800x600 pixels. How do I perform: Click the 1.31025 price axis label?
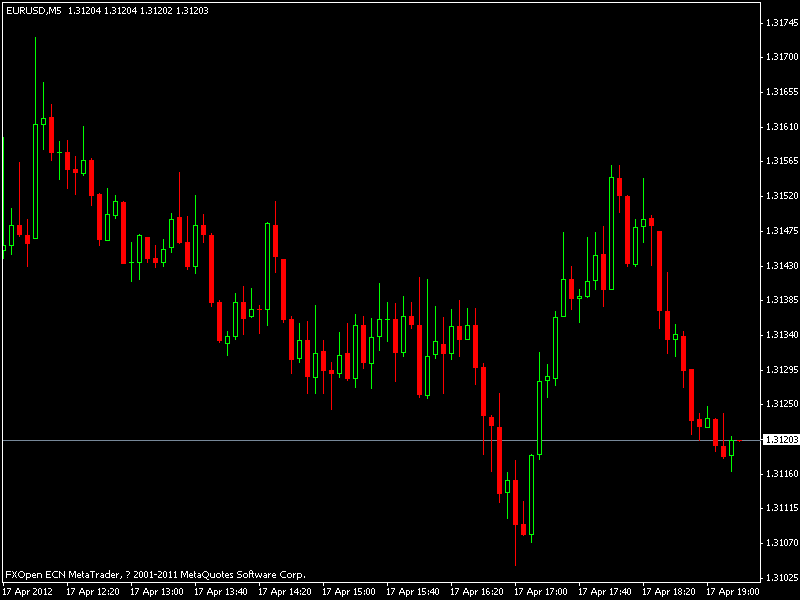pyautogui.click(x=780, y=577)
